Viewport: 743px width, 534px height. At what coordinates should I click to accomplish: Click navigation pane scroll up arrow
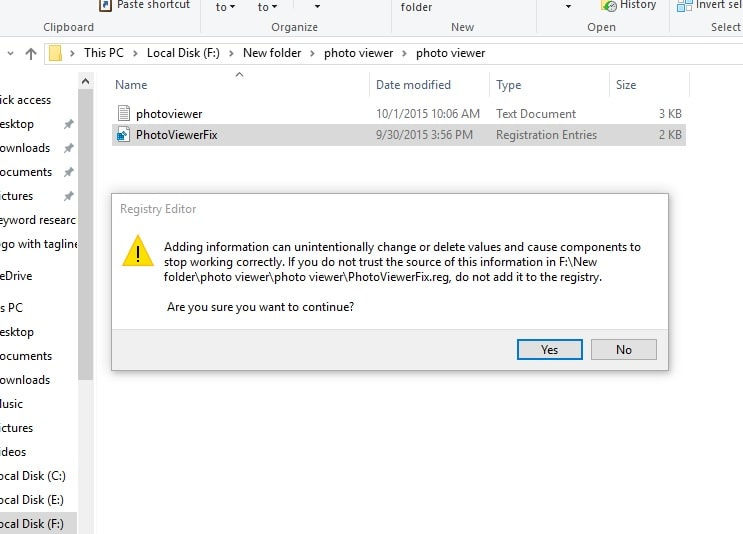coord(85,81)
